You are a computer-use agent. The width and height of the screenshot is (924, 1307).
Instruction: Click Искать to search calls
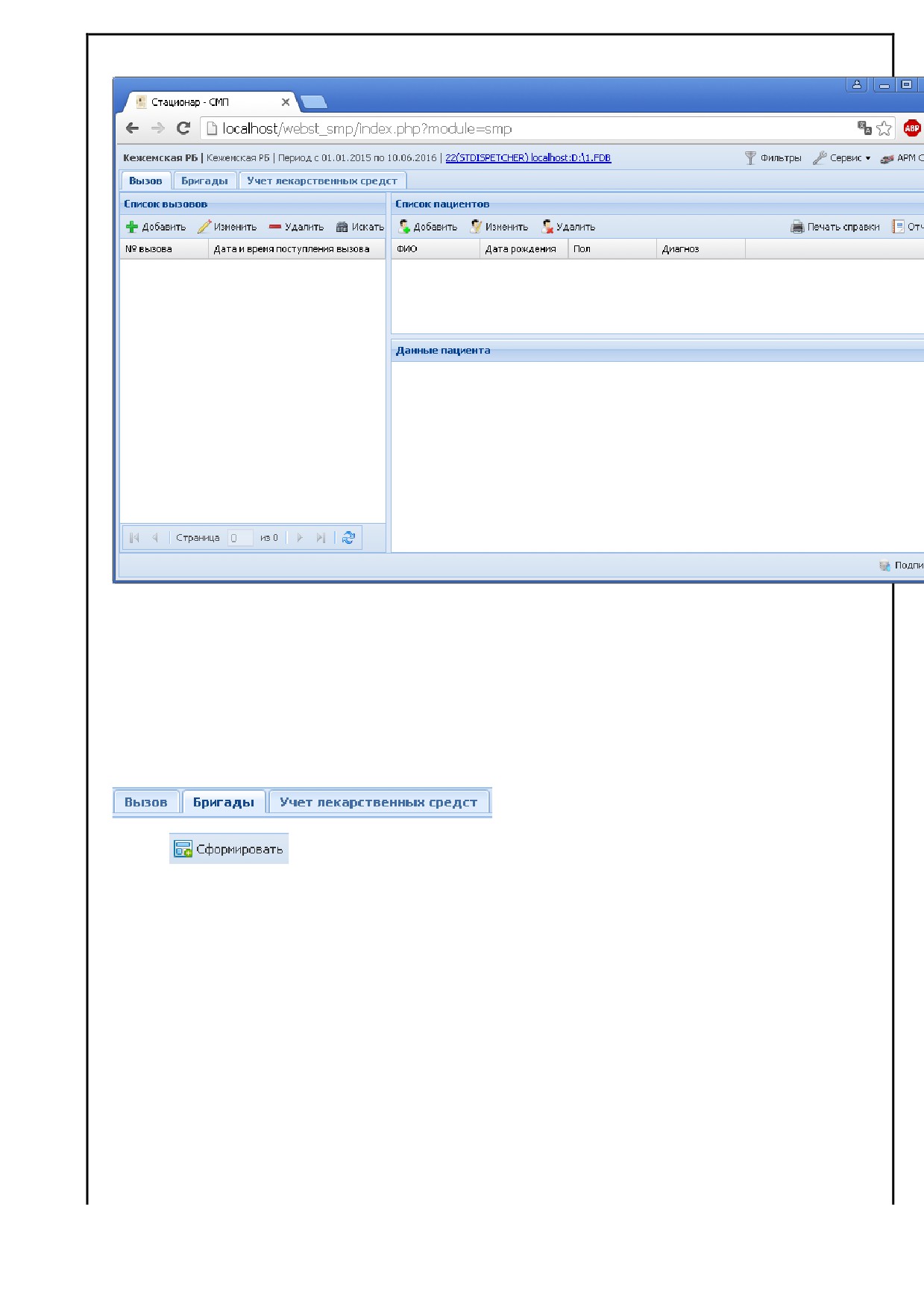(x=360, y=227)
